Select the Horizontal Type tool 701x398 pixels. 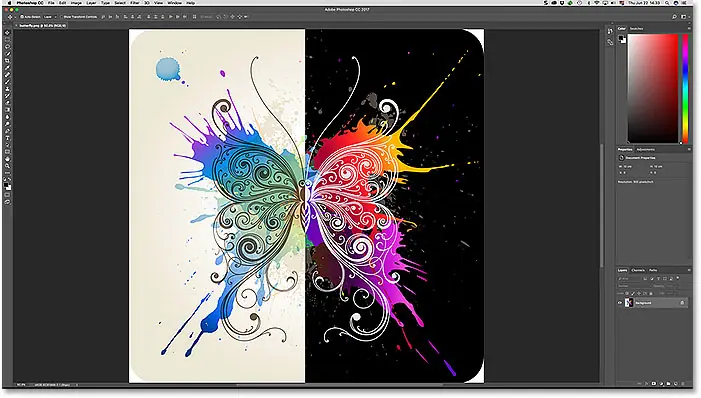7,138
